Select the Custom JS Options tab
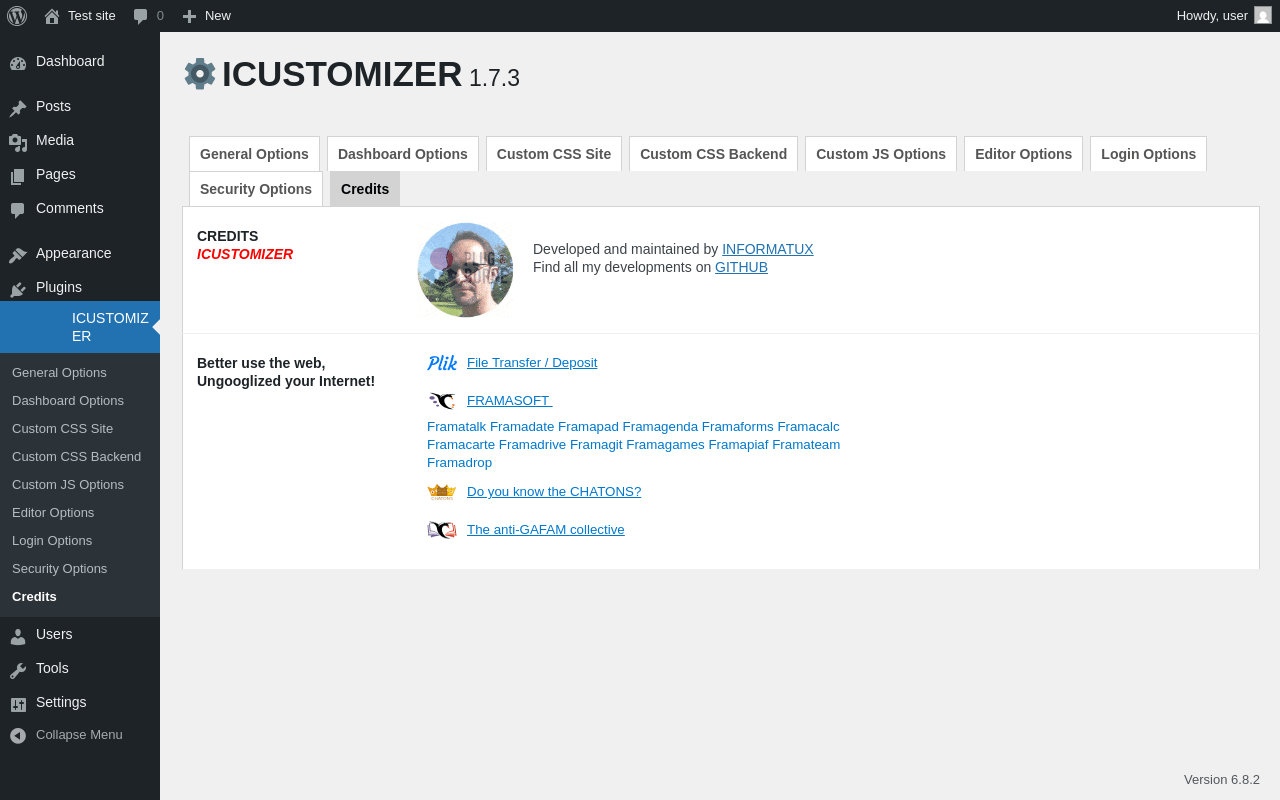The width and height of the screenshot is (1280, 800). 881,154
